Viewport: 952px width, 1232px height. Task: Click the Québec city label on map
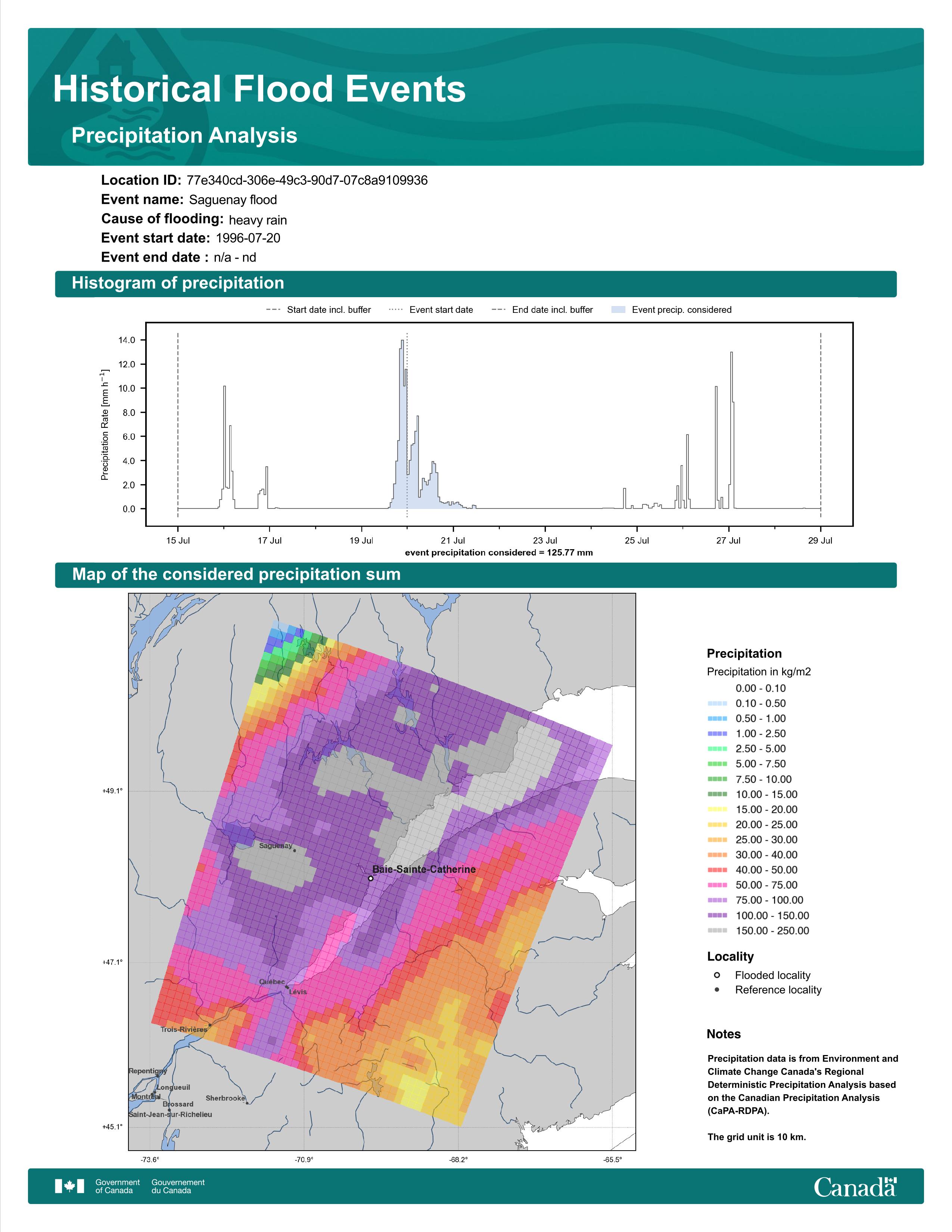[x=272, y=981]
